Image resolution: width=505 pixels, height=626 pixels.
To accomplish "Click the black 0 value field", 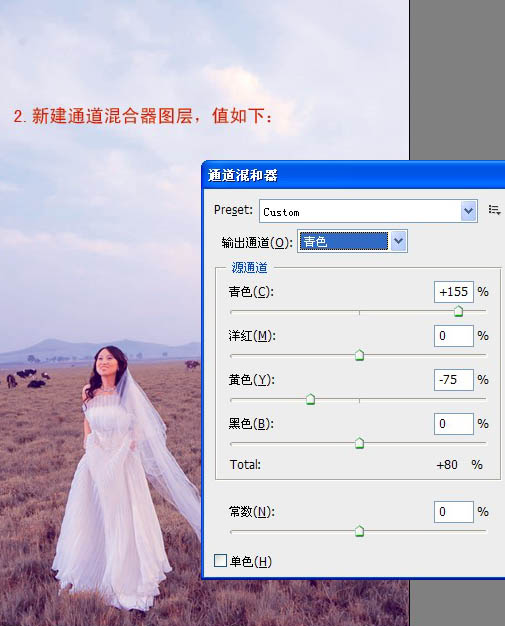I will point(454,424).
